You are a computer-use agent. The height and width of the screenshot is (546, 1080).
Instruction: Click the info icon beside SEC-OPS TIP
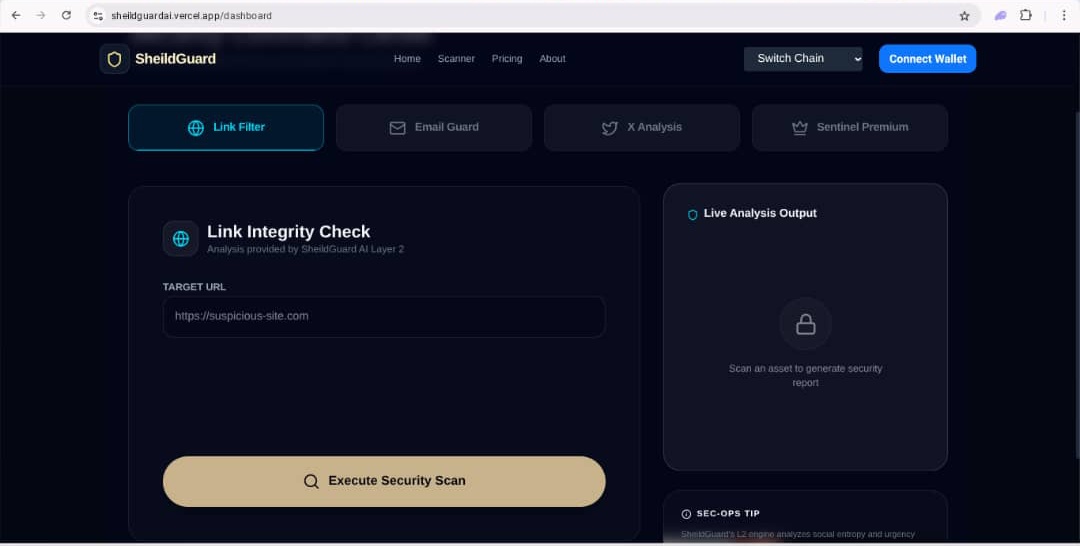pyautogui.click(x=686, y=514)
